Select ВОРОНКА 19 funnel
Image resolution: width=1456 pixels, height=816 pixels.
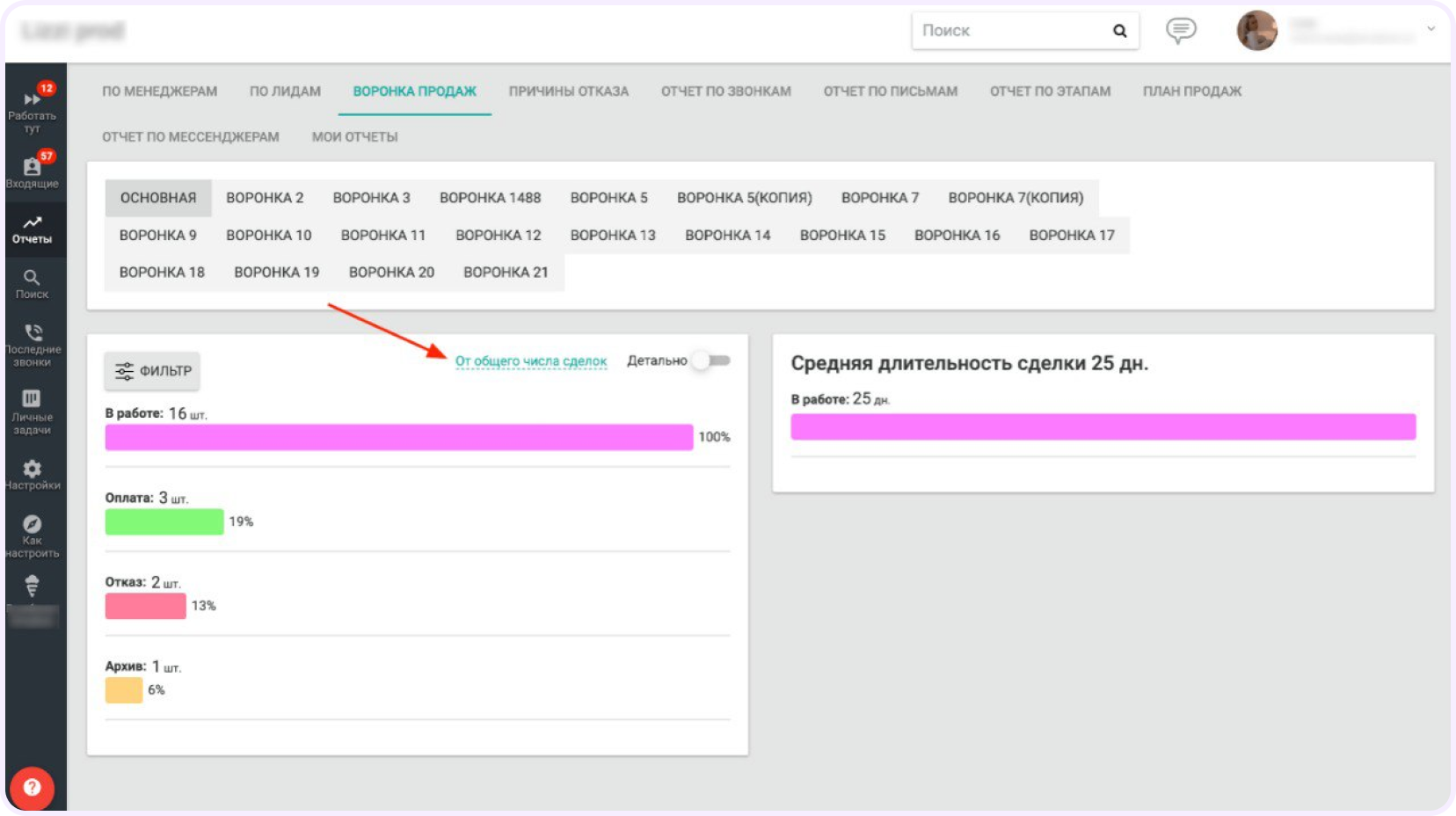point(277,273)
